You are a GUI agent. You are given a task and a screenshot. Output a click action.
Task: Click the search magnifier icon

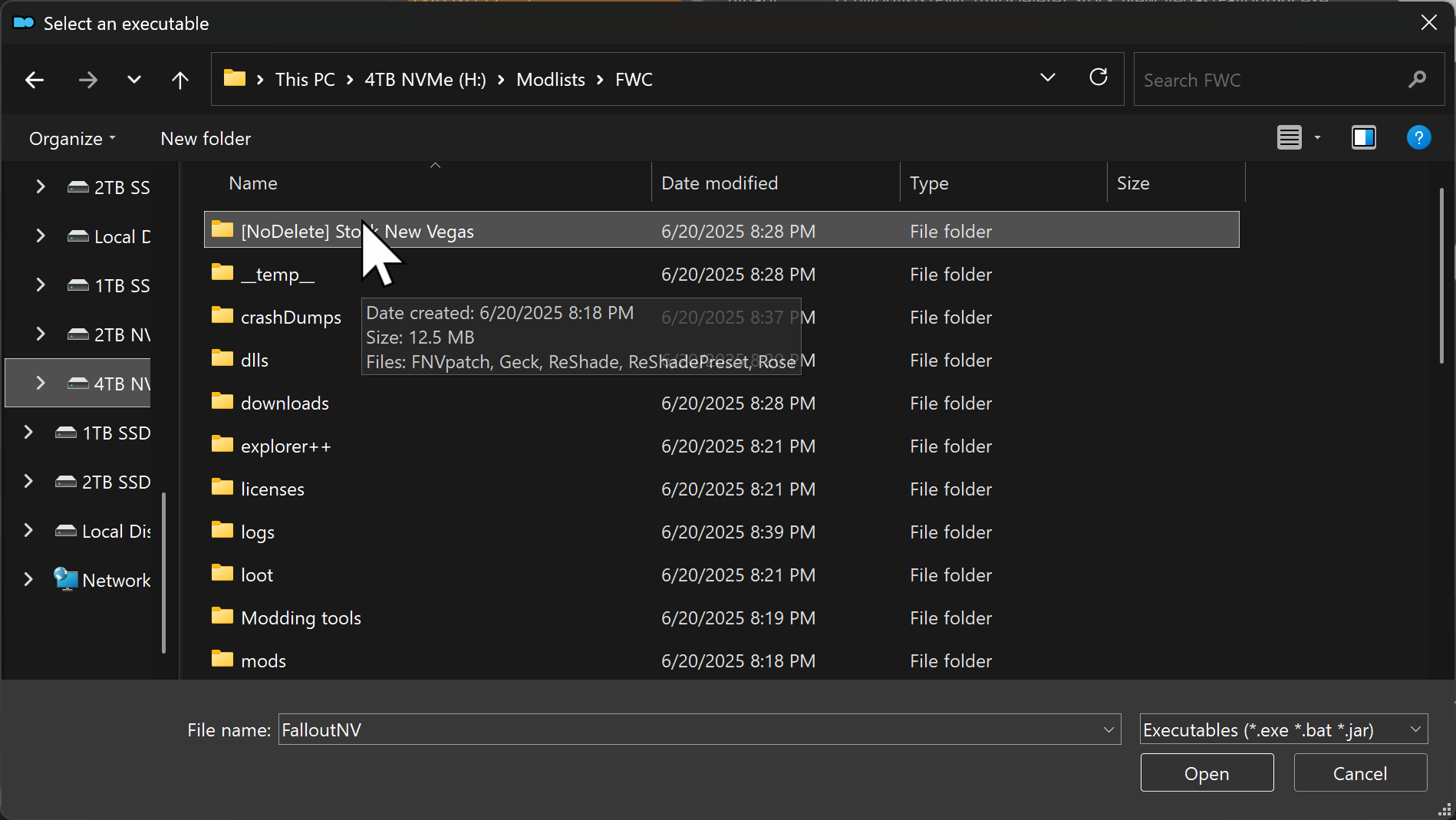pyautogui.click(x=1417, y=79)
